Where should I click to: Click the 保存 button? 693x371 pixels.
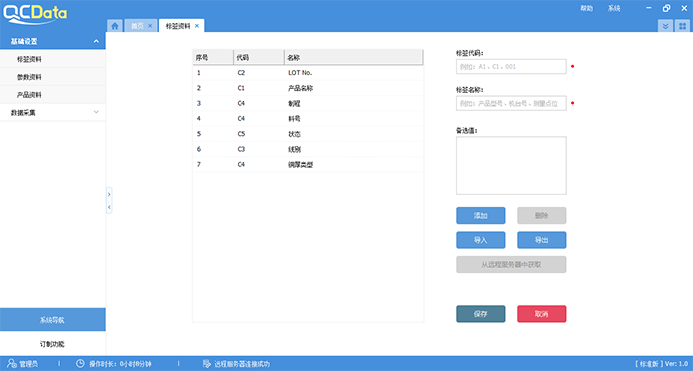point(480,314)
